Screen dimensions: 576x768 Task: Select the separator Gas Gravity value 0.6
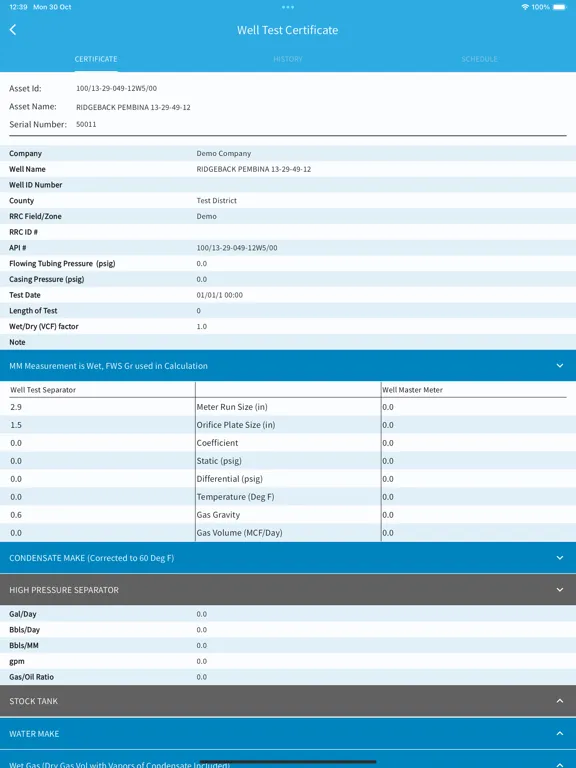pos(16,515)
